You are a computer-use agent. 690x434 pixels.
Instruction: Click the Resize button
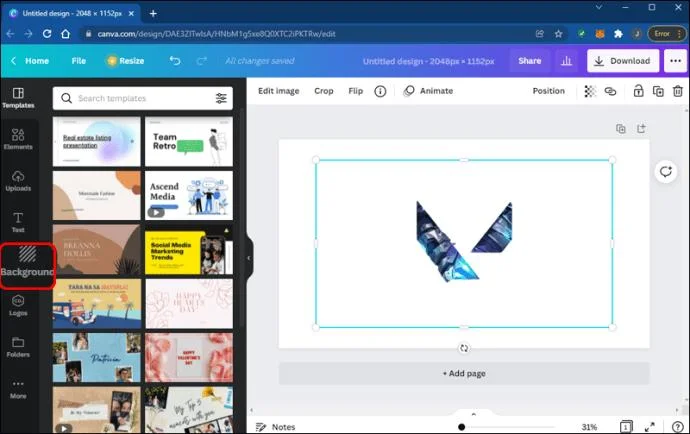coord(125,61)
